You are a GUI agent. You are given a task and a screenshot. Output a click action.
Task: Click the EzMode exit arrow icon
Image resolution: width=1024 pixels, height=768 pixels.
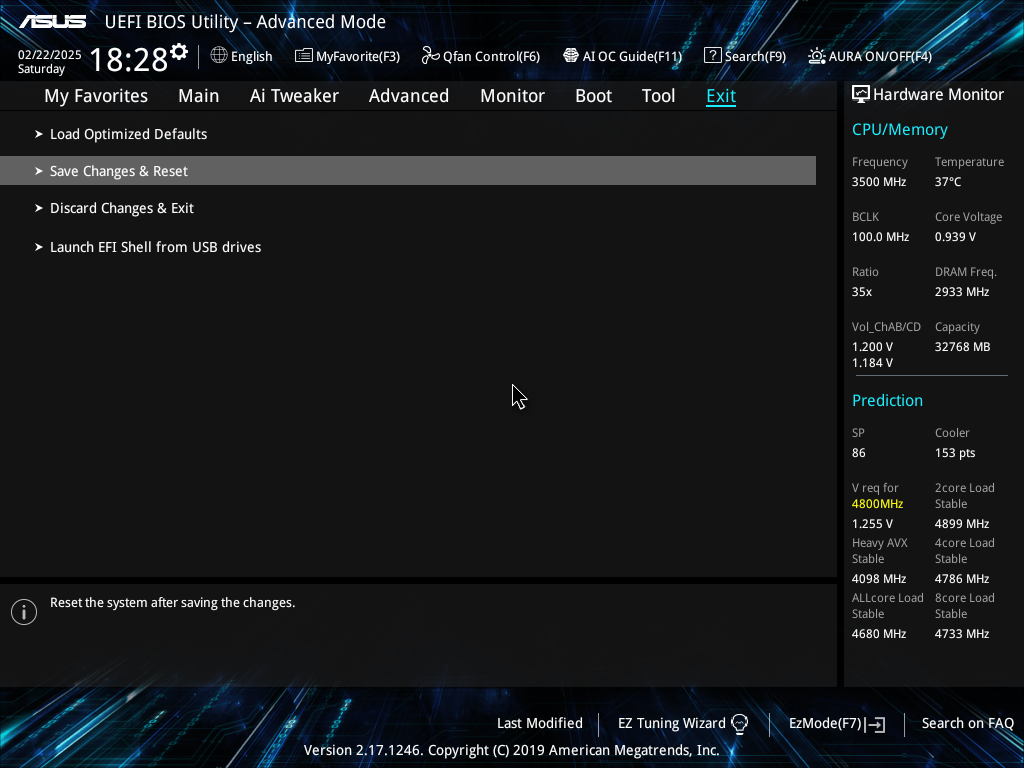[x=875, y=724]
